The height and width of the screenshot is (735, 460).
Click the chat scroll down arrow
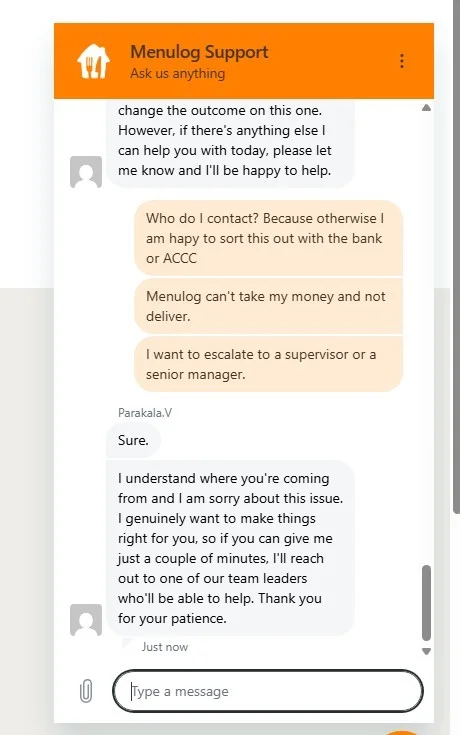point(426,651)
